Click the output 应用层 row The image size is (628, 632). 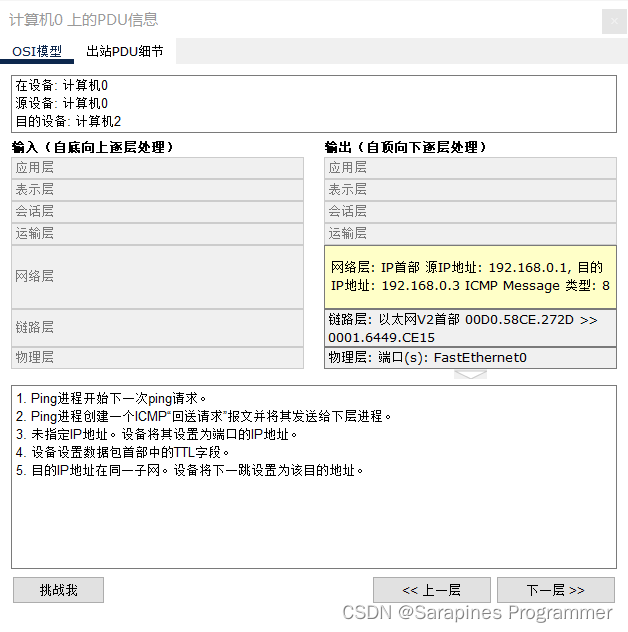(x=470, y=168)
